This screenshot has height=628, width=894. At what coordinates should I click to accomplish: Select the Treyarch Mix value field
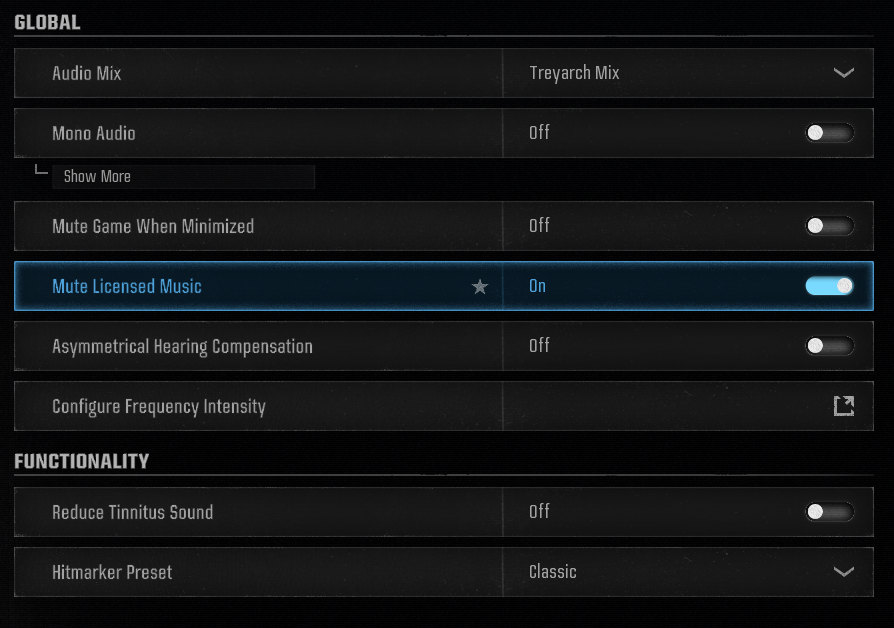[x=574, y=73]
